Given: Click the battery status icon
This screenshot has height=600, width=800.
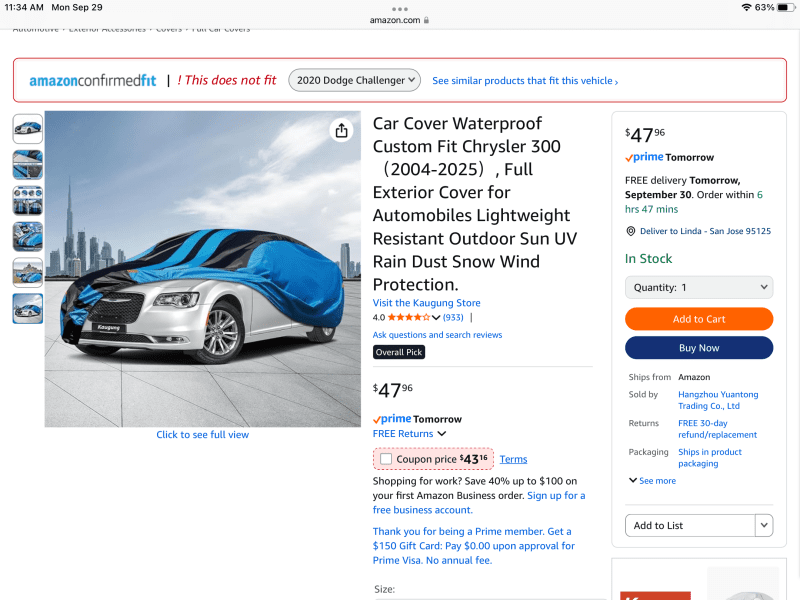Looking at the screenshot, I should click(784, 7).
